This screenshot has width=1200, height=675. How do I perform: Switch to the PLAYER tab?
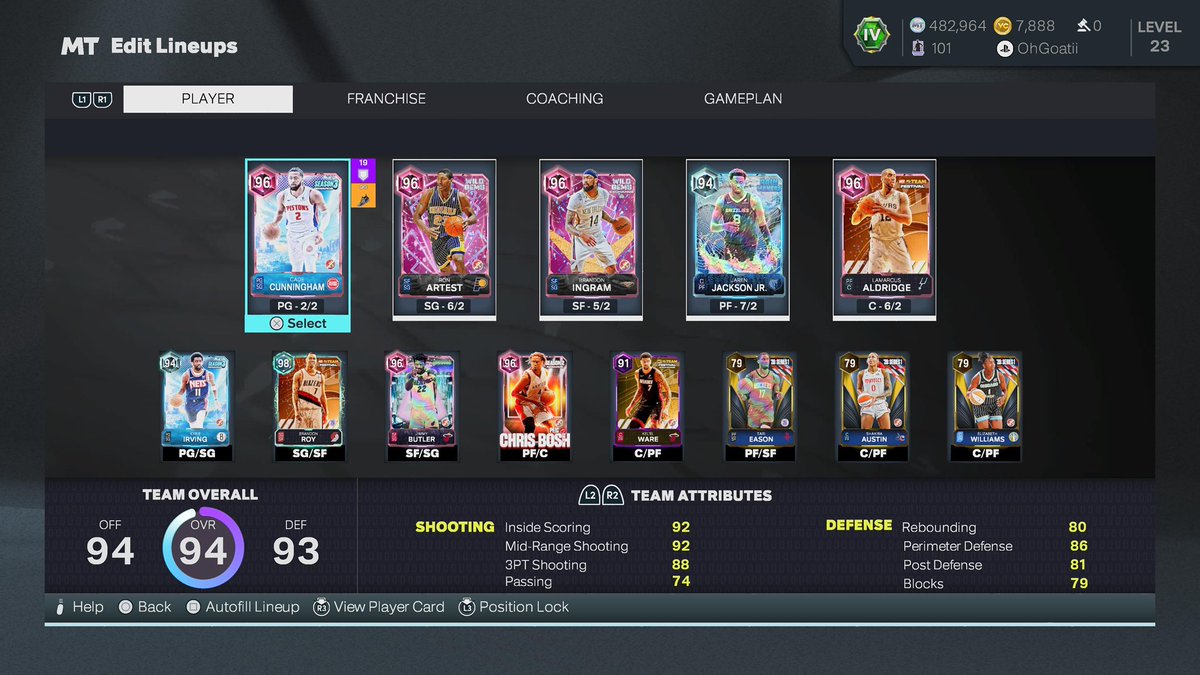(208, 99)
